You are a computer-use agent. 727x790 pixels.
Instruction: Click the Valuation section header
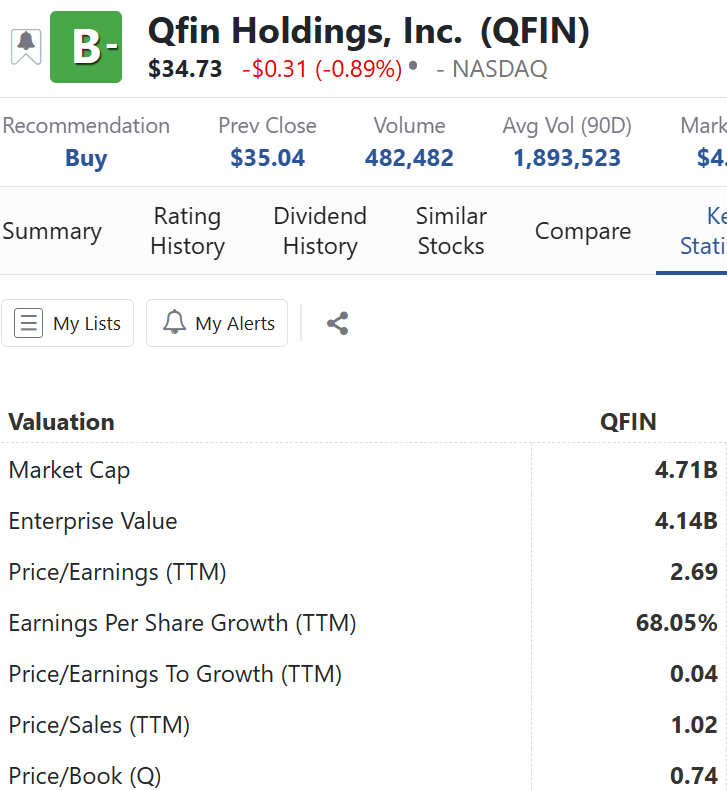61,422
